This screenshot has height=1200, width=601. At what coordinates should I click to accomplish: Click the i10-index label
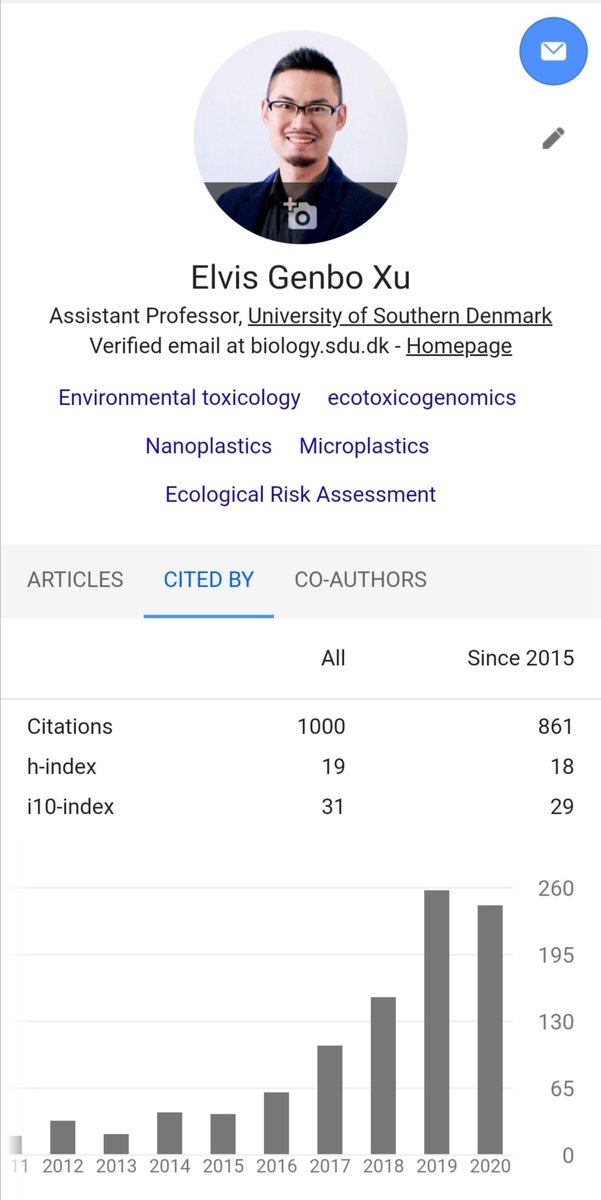point(70,806)
